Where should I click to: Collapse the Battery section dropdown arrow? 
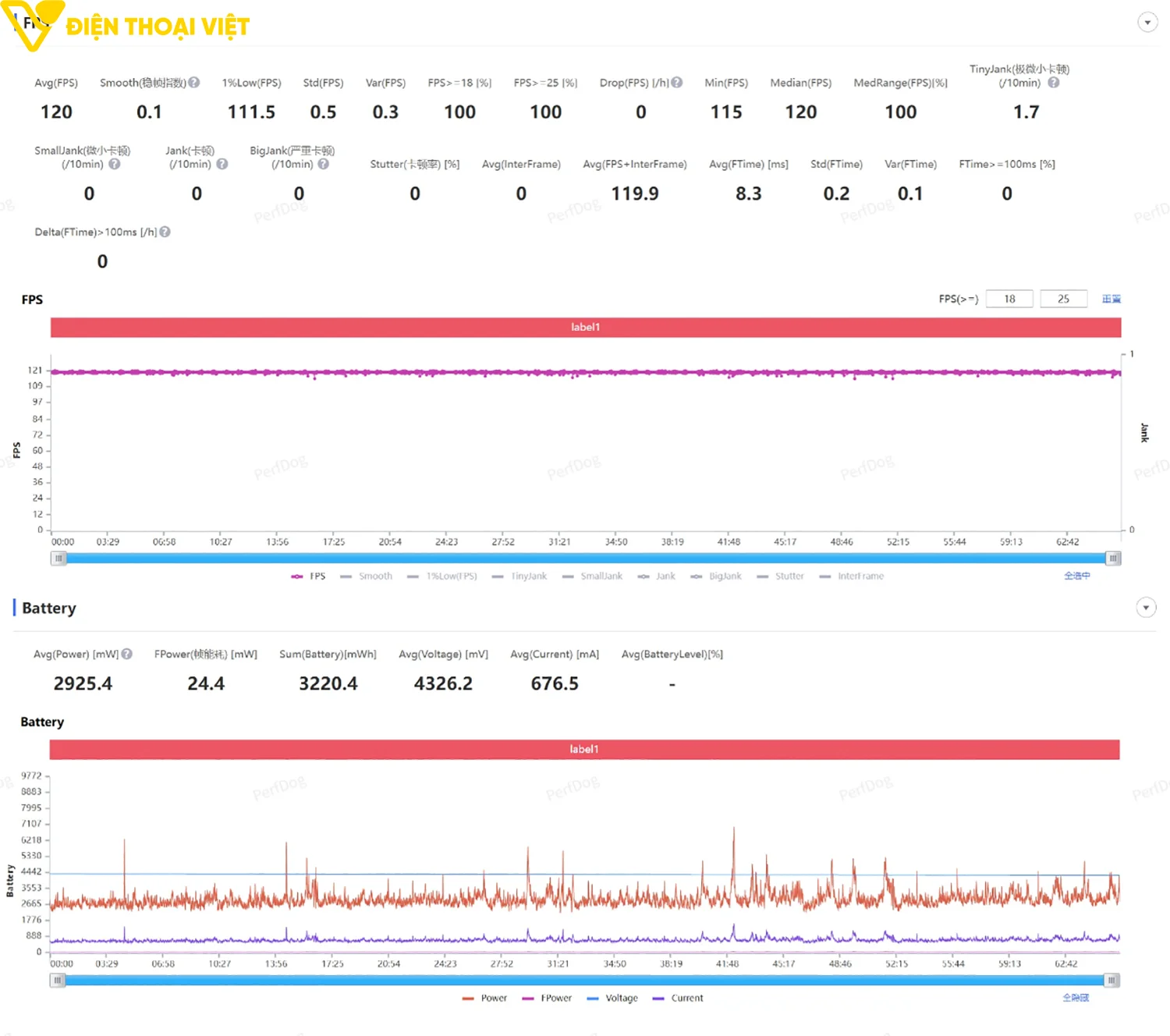coord(1146,608)
